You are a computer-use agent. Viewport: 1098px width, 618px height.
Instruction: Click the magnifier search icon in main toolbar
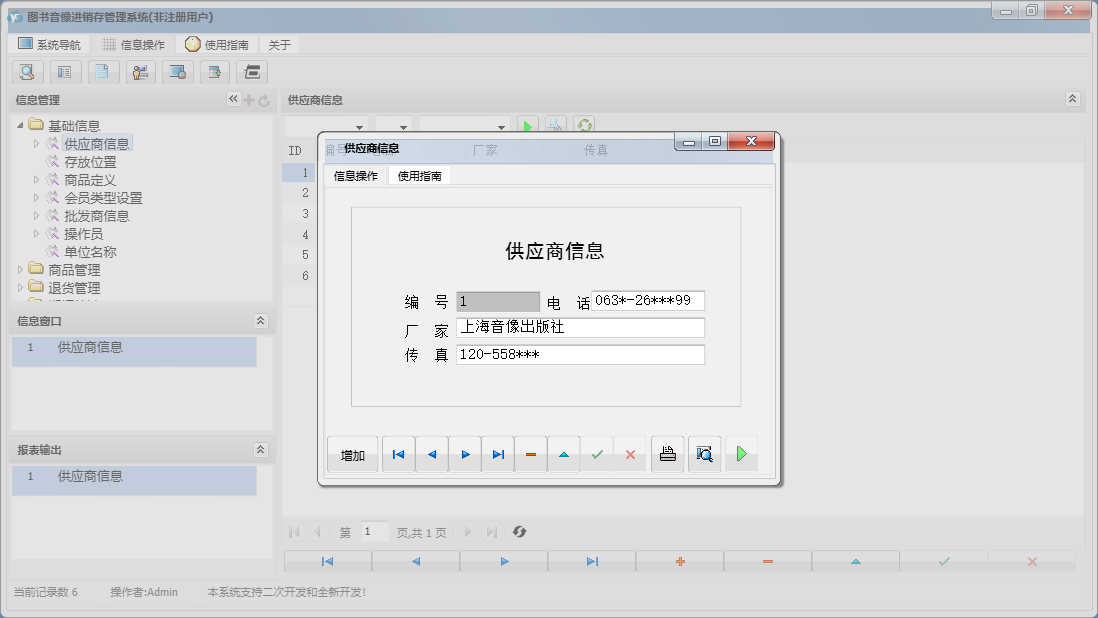(x=27, y=72)
